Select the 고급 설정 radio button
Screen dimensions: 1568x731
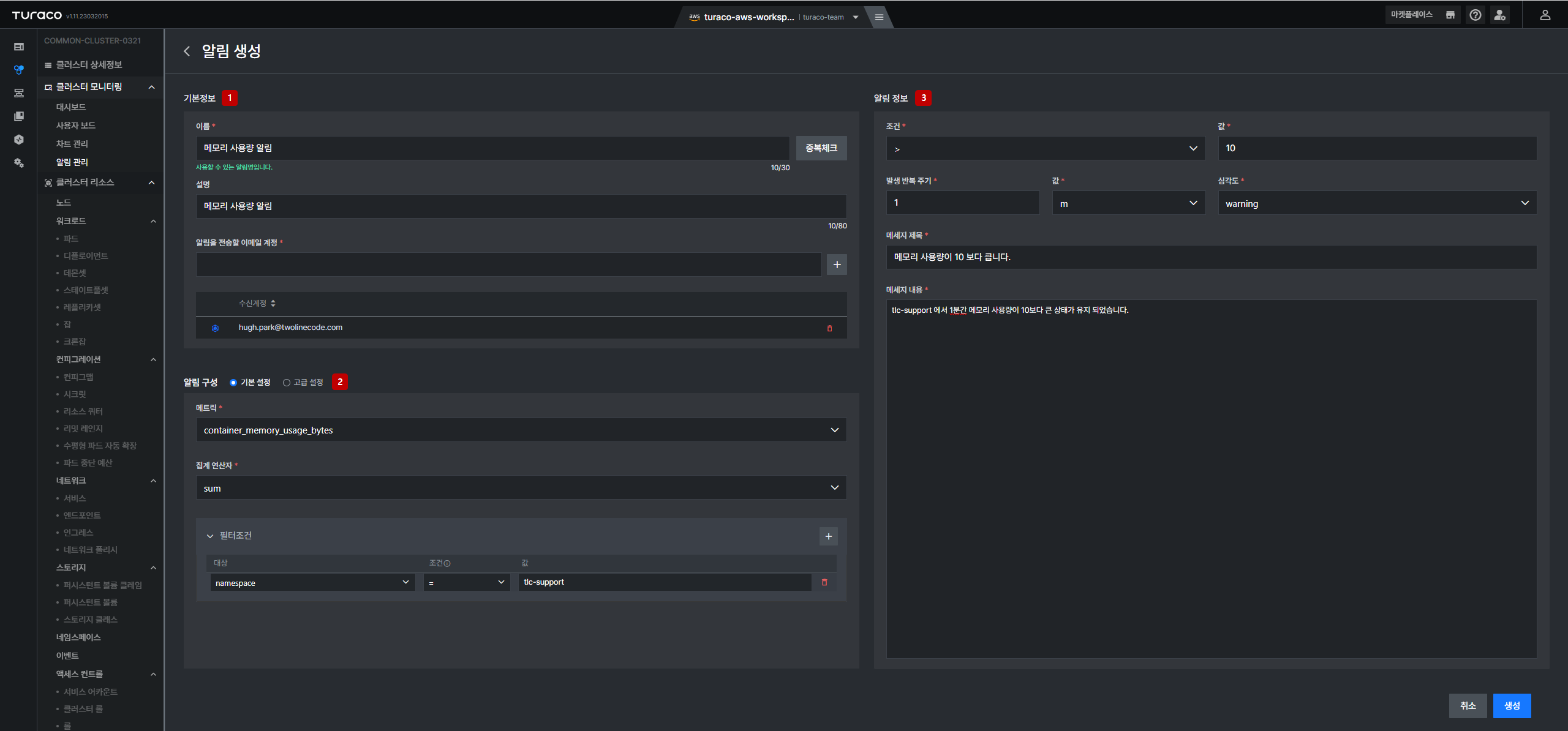tap(286, 383)
